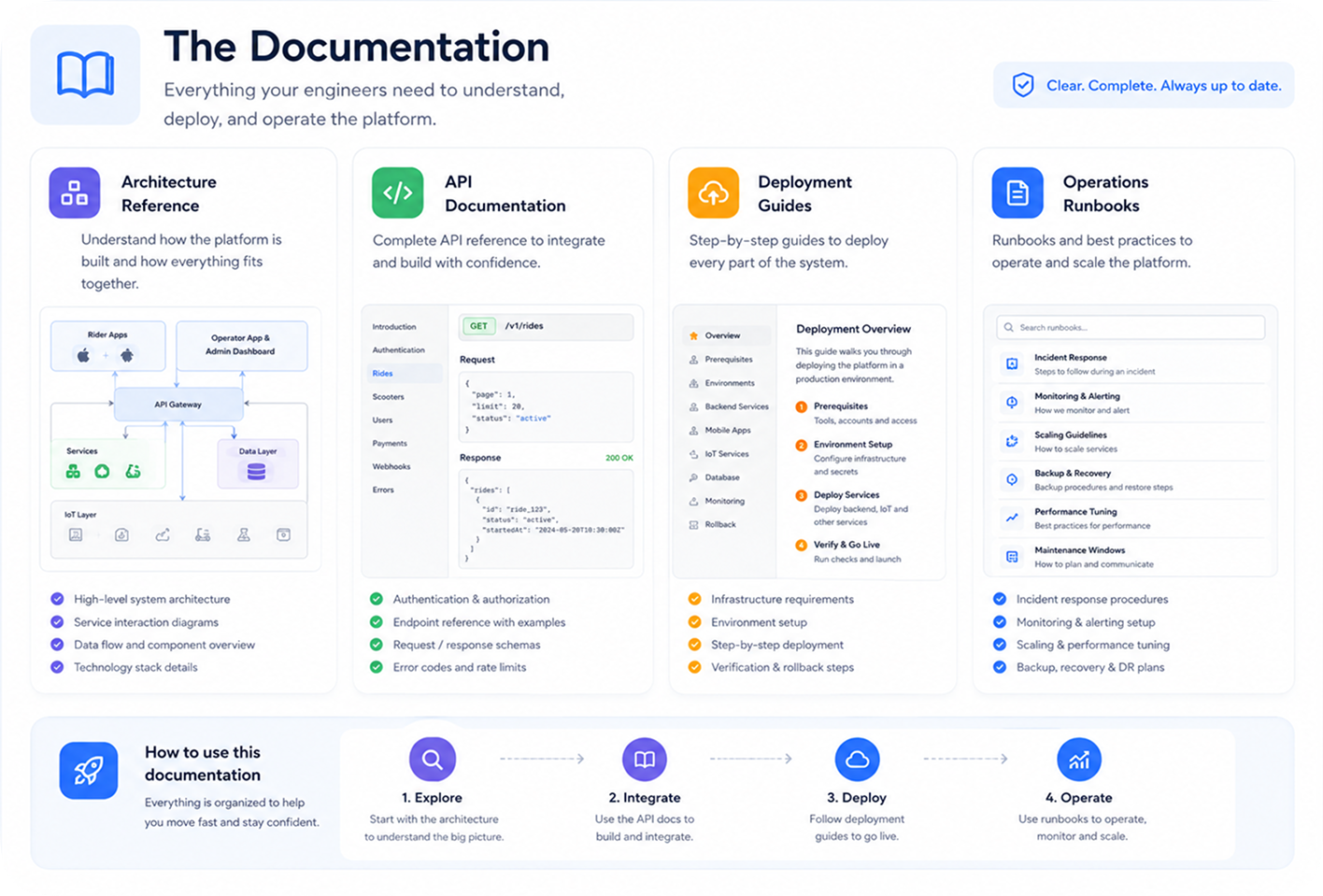The image size is (1323, 896).
Task: Click step 1 Prerequisites in Deployment Overview
Action: (x=841, y=406)
